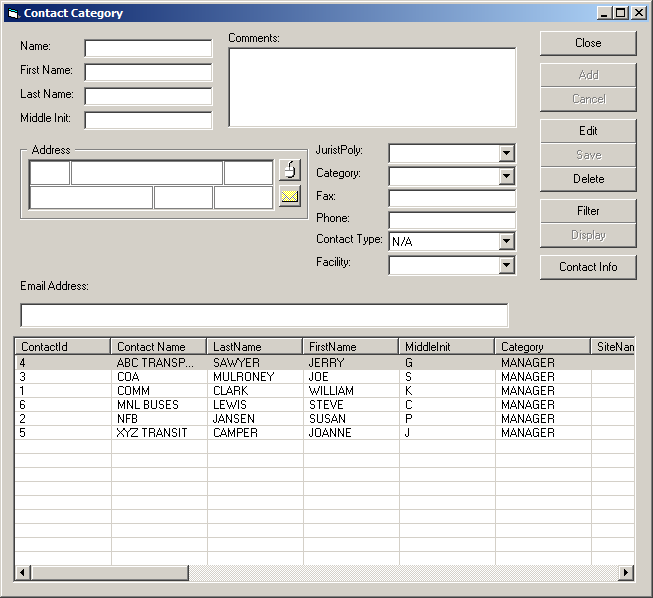Open the Filter dialog button
Image resolution: width=653 pixels, height=598 pixels.
(x=588, y=211)
